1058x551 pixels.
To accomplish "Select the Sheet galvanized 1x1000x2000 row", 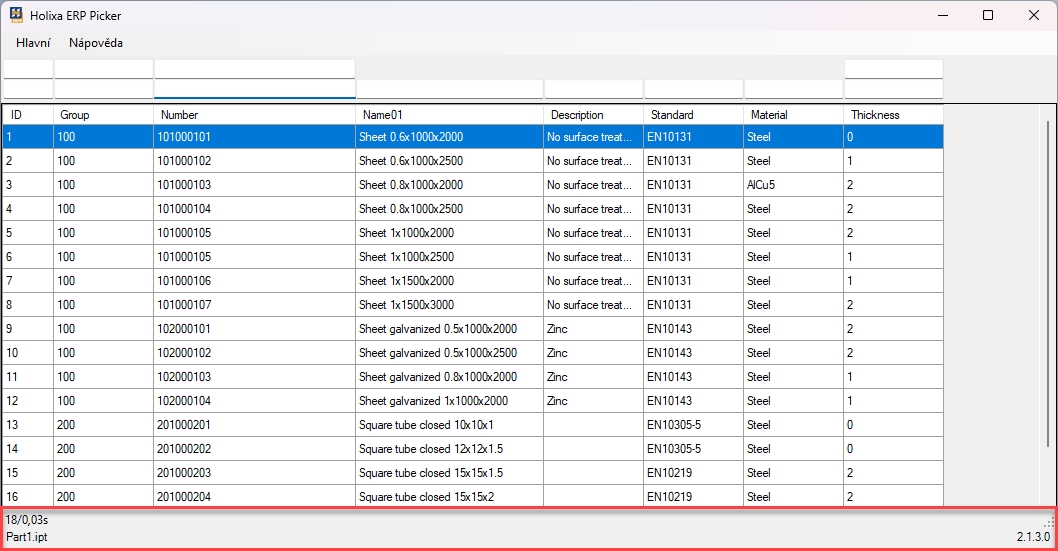I will [x=449, y=401].
